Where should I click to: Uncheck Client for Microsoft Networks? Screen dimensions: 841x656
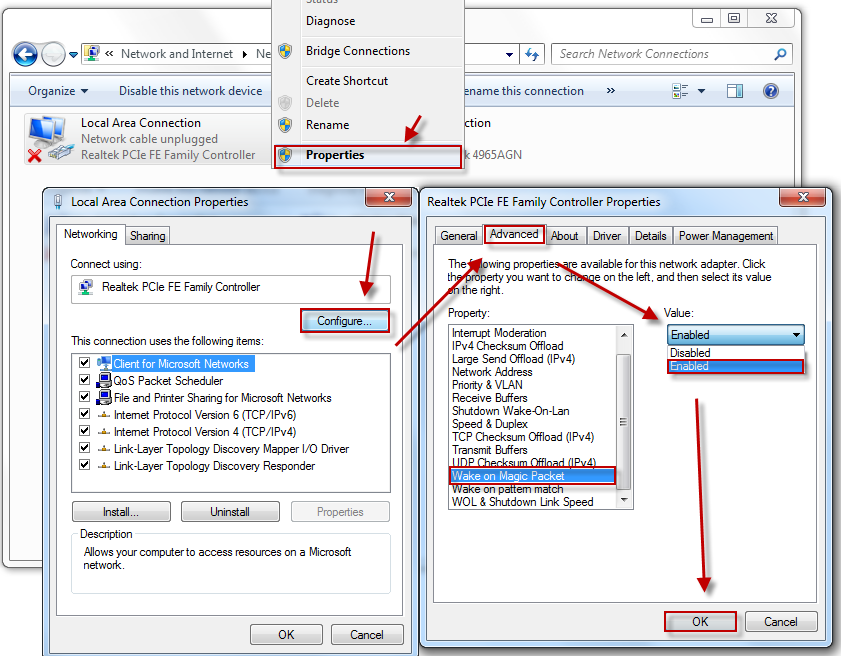84,363
